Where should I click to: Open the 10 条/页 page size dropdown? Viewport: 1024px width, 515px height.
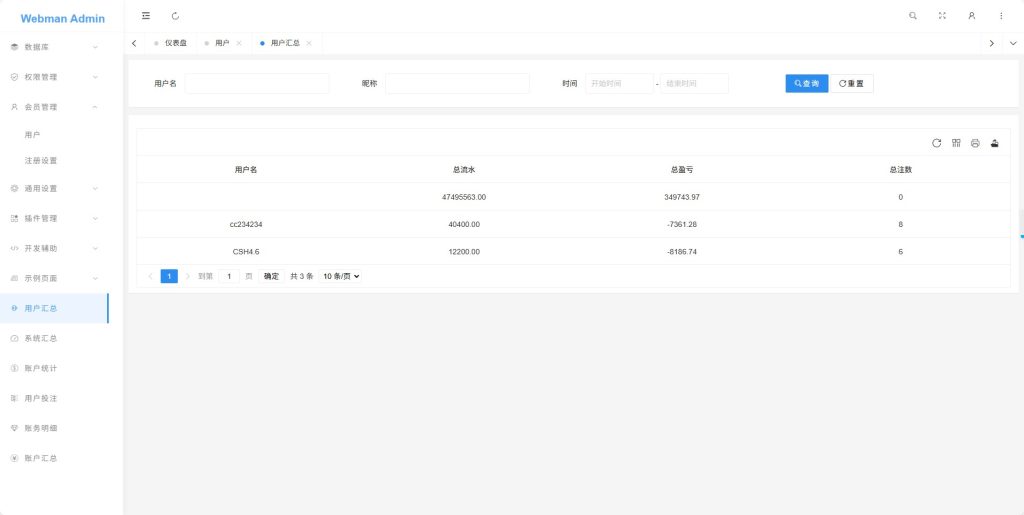(340, 276)
